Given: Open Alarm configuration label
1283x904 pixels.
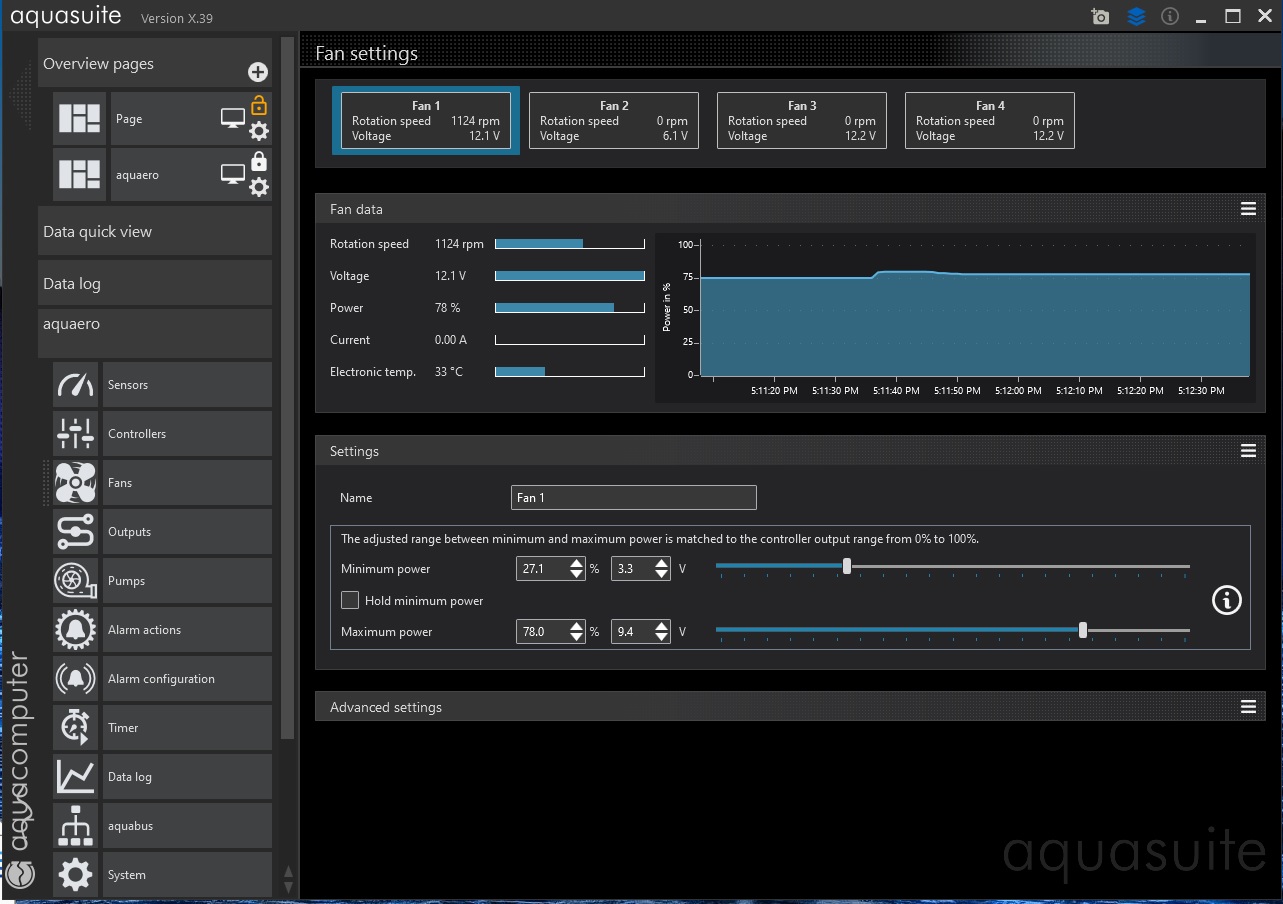Looking at the screenshot, I should tap(187, 679).
